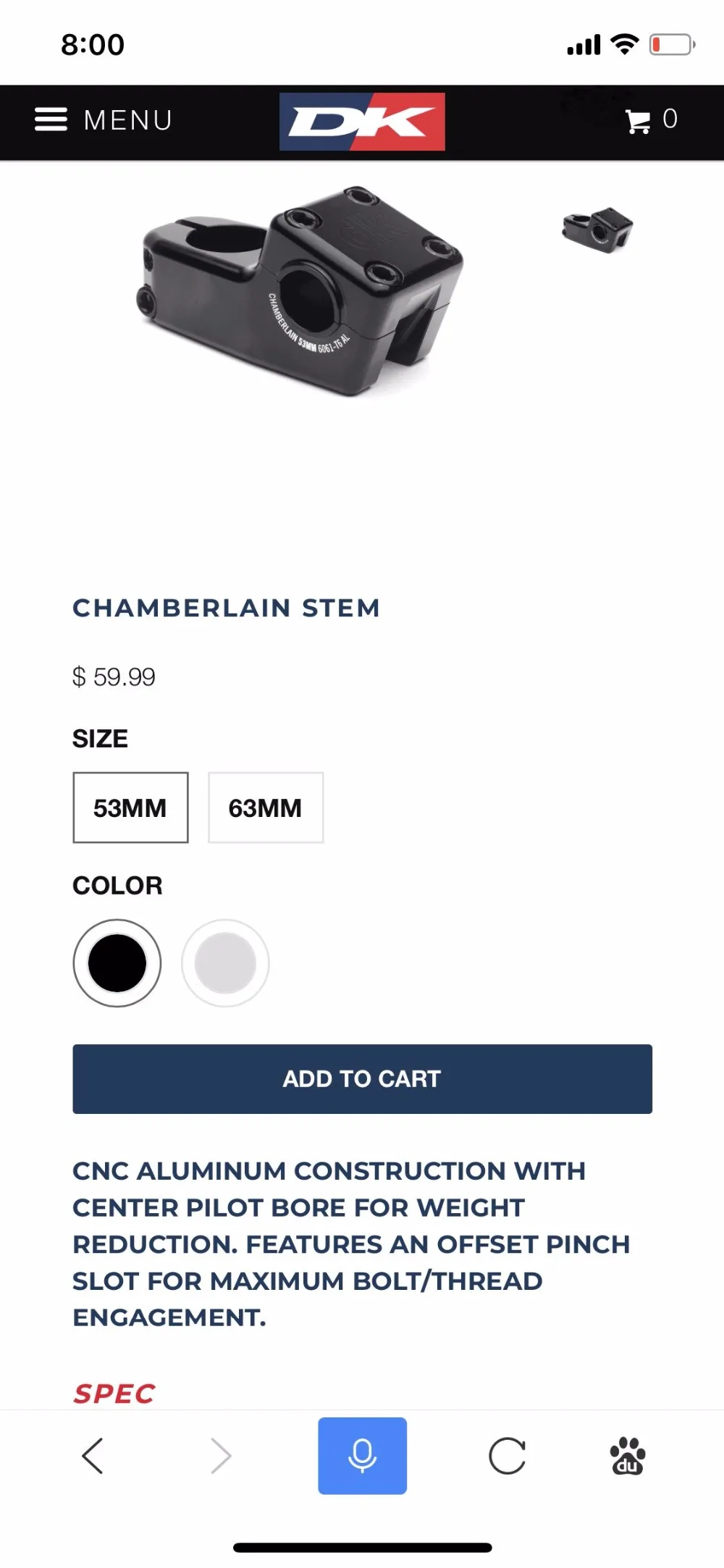The height and width of the screenshot is (1568, 724).
Task: Tap the cart item count
Action: point(670,119)
